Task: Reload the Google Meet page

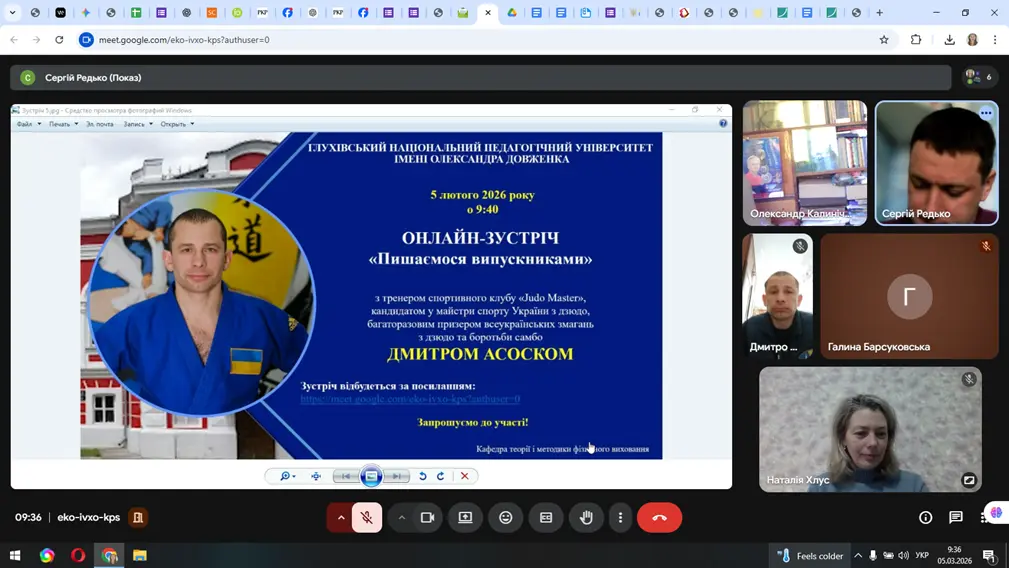Action: (x=59, y=40)
